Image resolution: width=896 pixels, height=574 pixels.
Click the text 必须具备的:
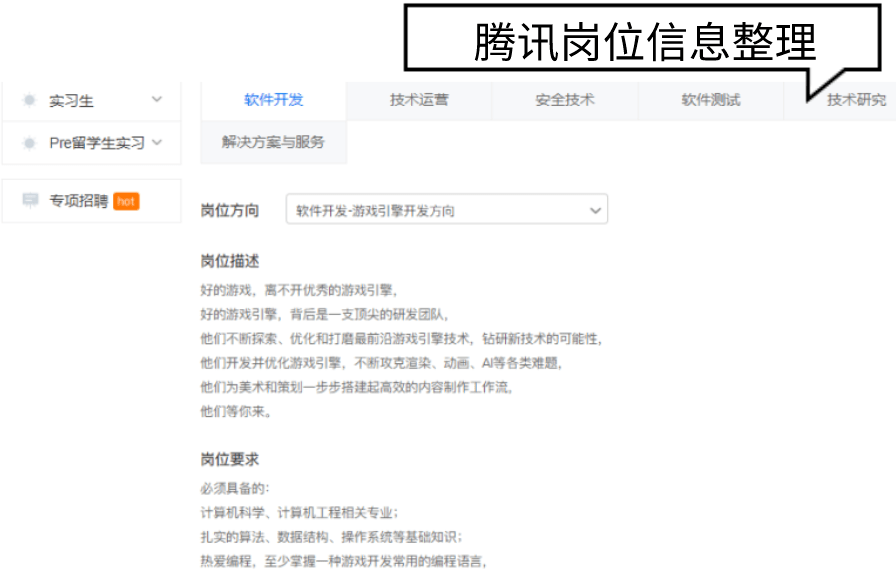pyautogui.click(x=234, y=488)
